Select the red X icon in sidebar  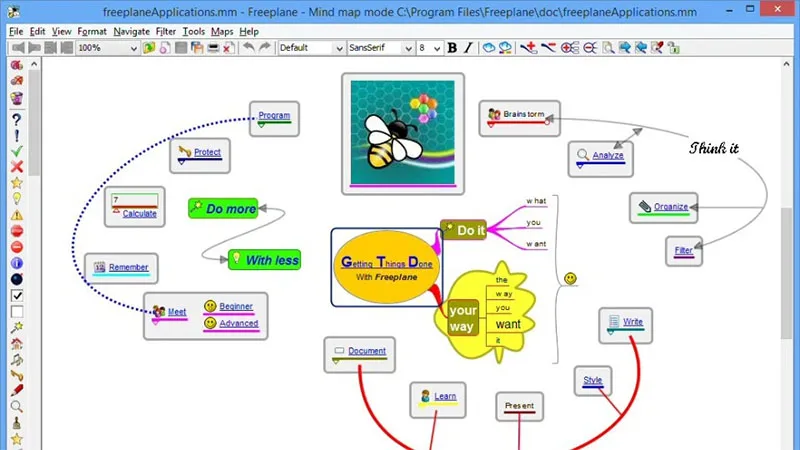pyautogui.click(x=16, y=167)
